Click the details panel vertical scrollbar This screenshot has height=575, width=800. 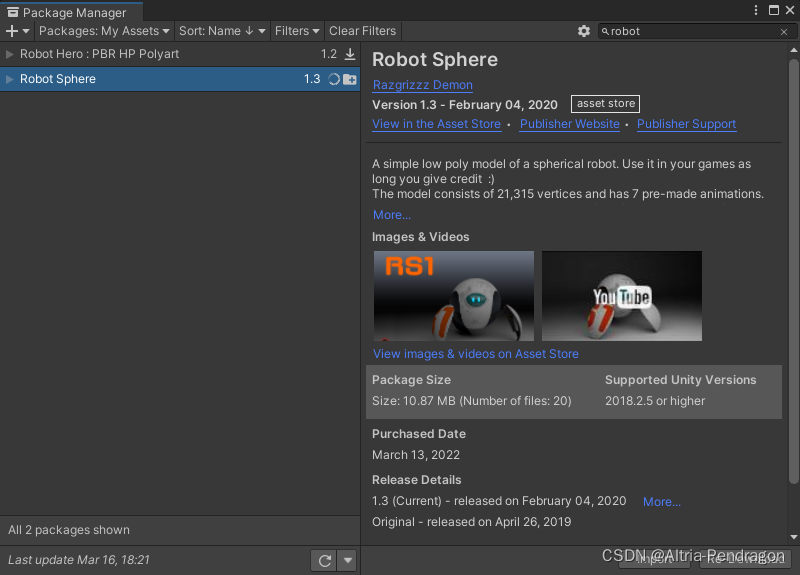[x=793, y=271]
